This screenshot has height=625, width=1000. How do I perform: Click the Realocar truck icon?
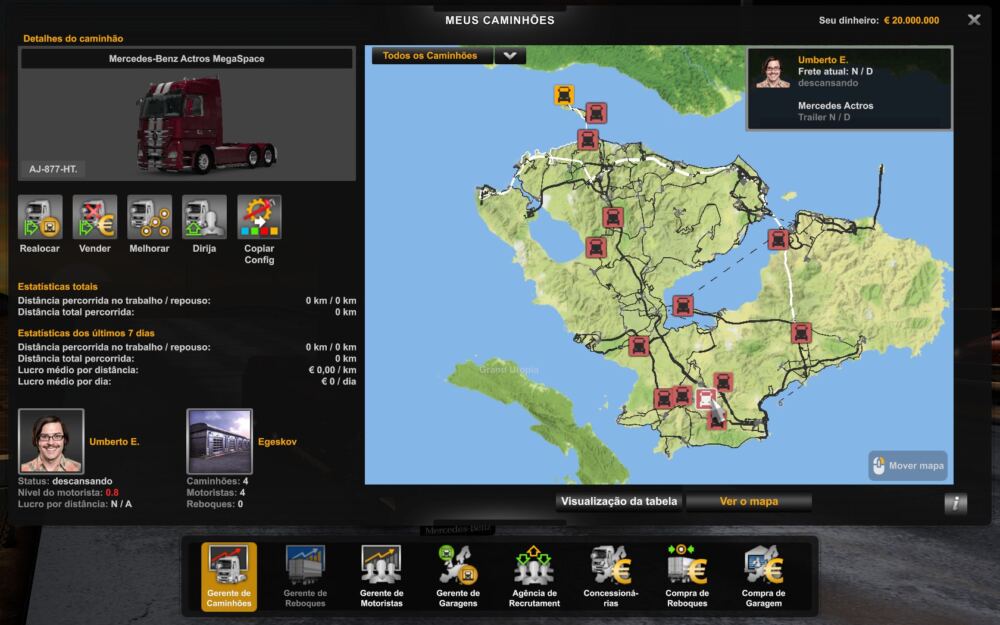click(40, 217)
